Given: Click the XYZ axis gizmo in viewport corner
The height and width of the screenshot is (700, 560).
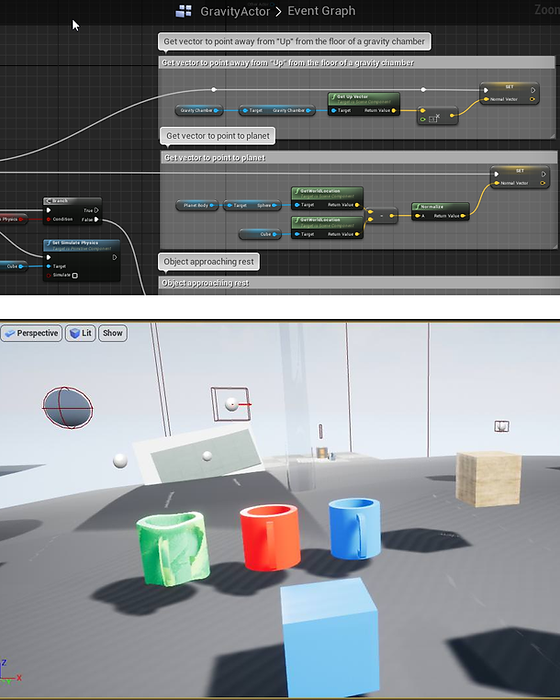Looking at the screenshot, I should pyautogui.click(x=10, y=674).
